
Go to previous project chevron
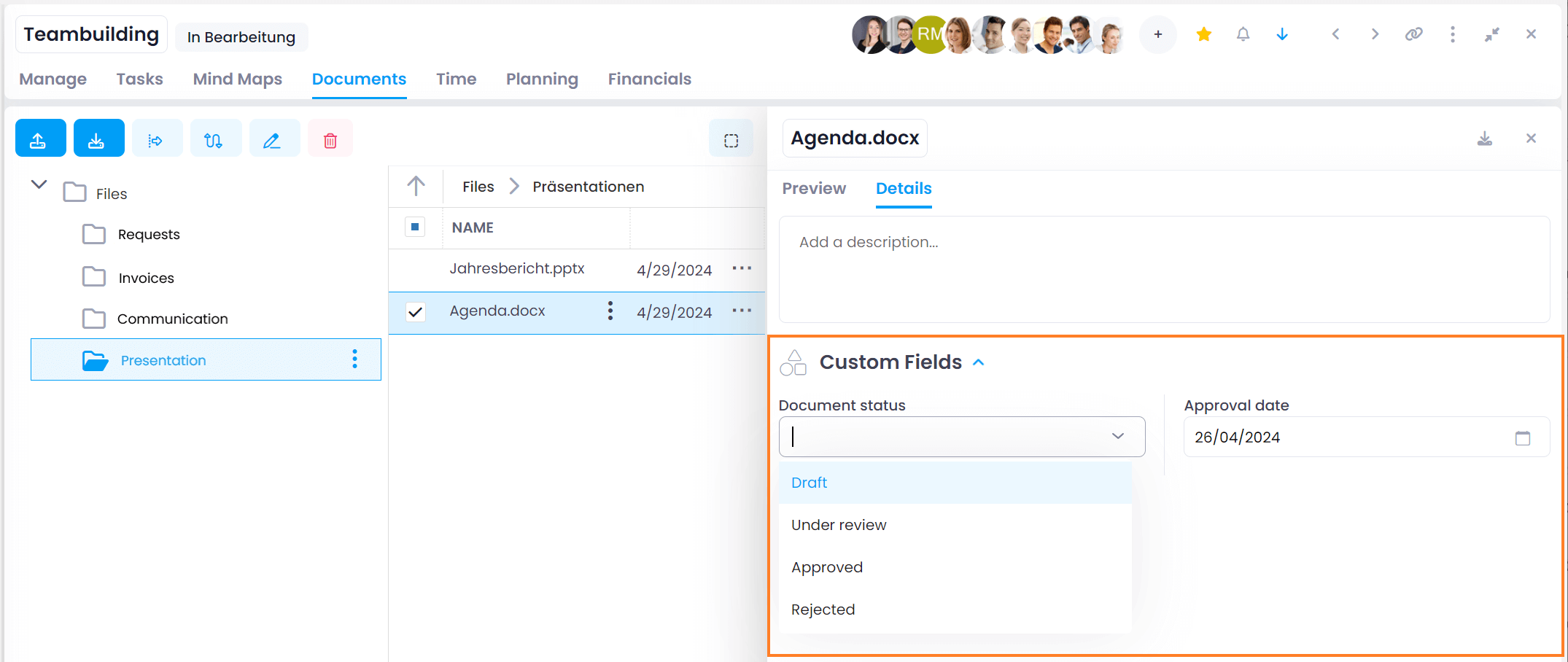(x=1335, y=34)
